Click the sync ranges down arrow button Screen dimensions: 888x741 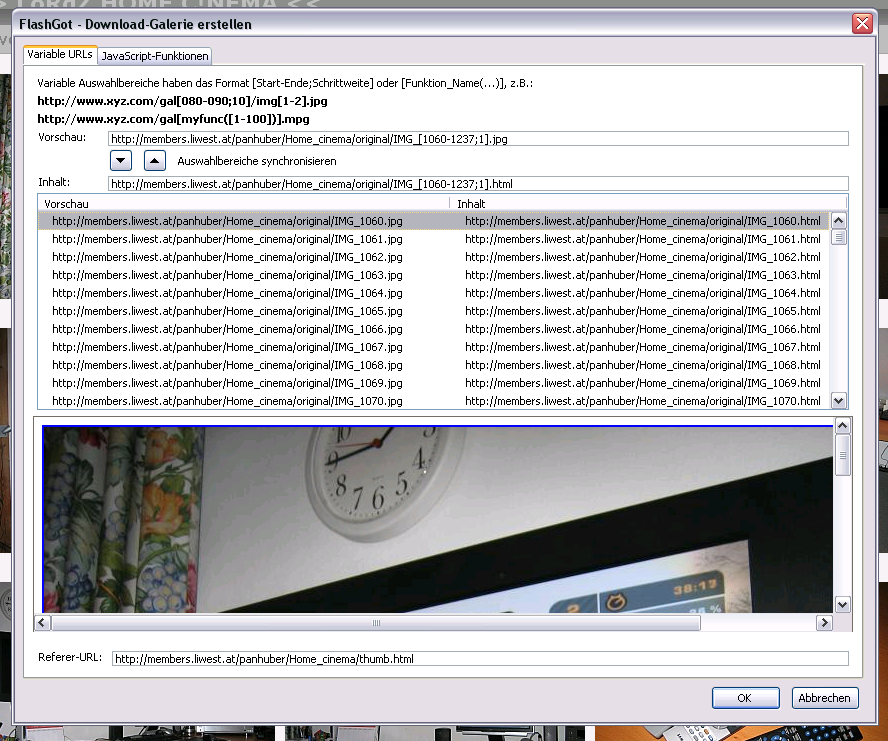[x=121, y=161]
